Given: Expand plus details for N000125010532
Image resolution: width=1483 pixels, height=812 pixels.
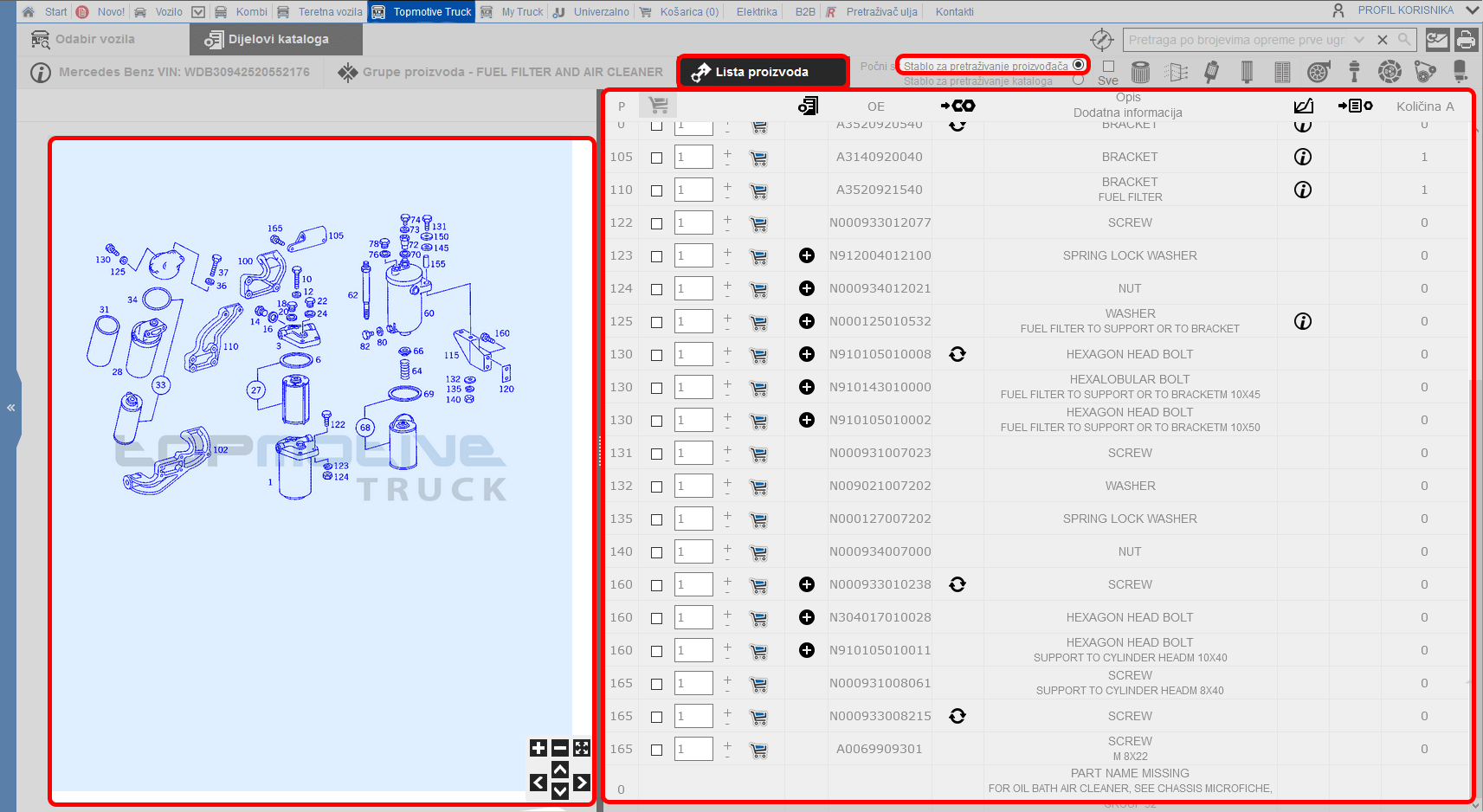Looking at the screenshot, I should tap(807, 321).
